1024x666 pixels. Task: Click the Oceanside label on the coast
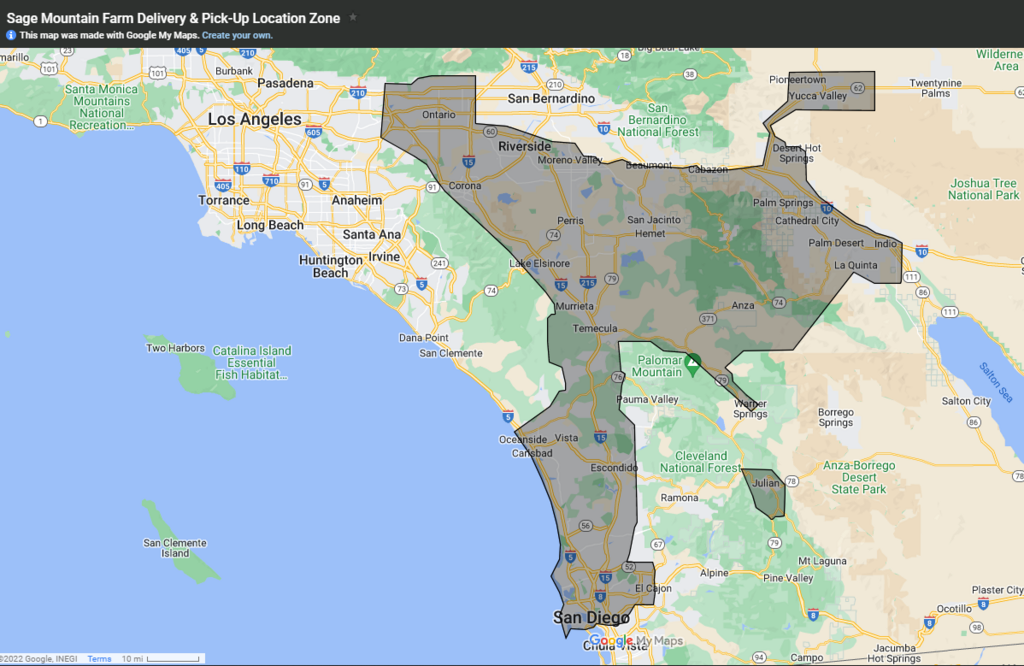click(x=523, y=439)
